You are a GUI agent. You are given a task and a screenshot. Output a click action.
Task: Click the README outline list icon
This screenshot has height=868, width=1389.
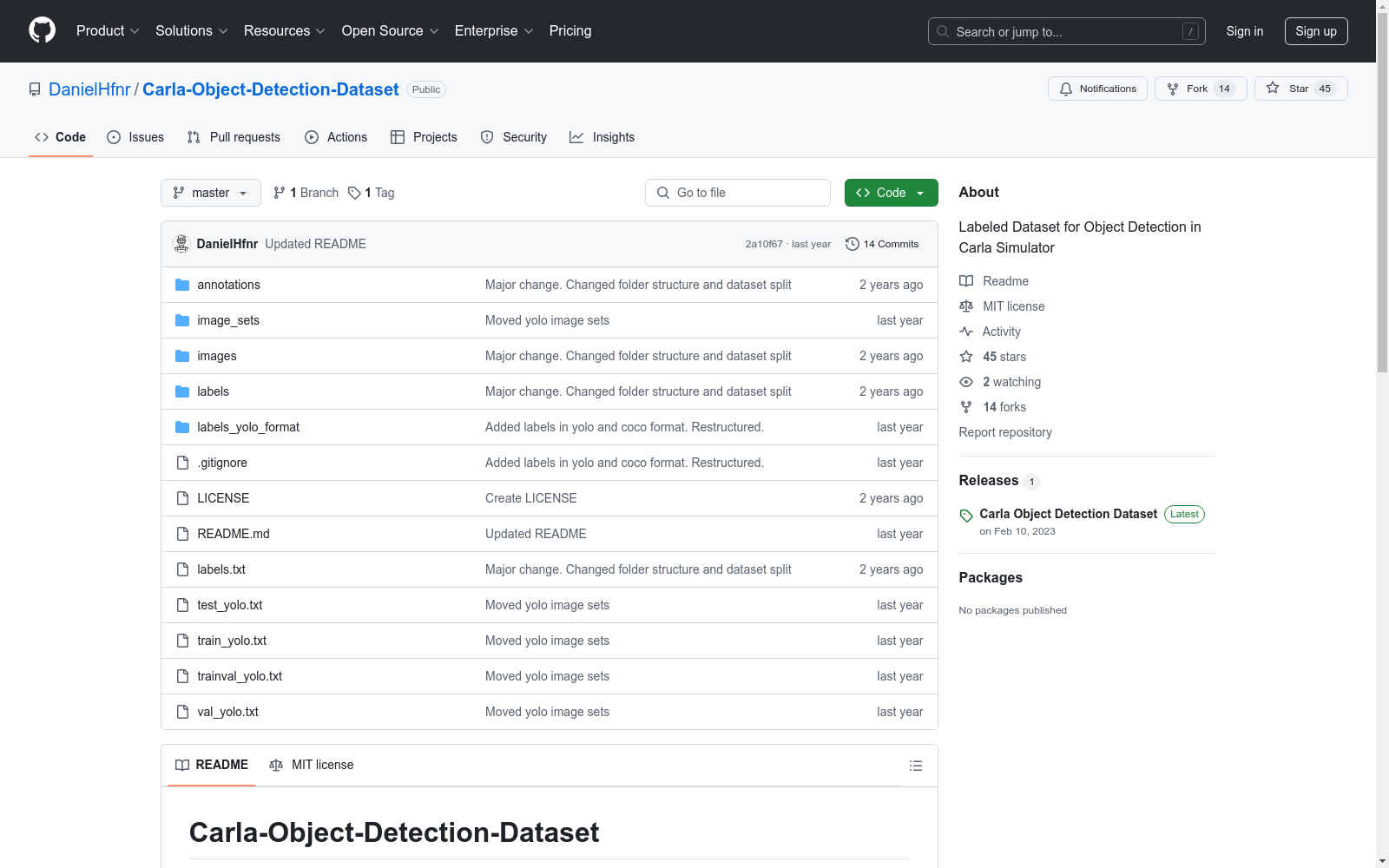coord(915,766)
